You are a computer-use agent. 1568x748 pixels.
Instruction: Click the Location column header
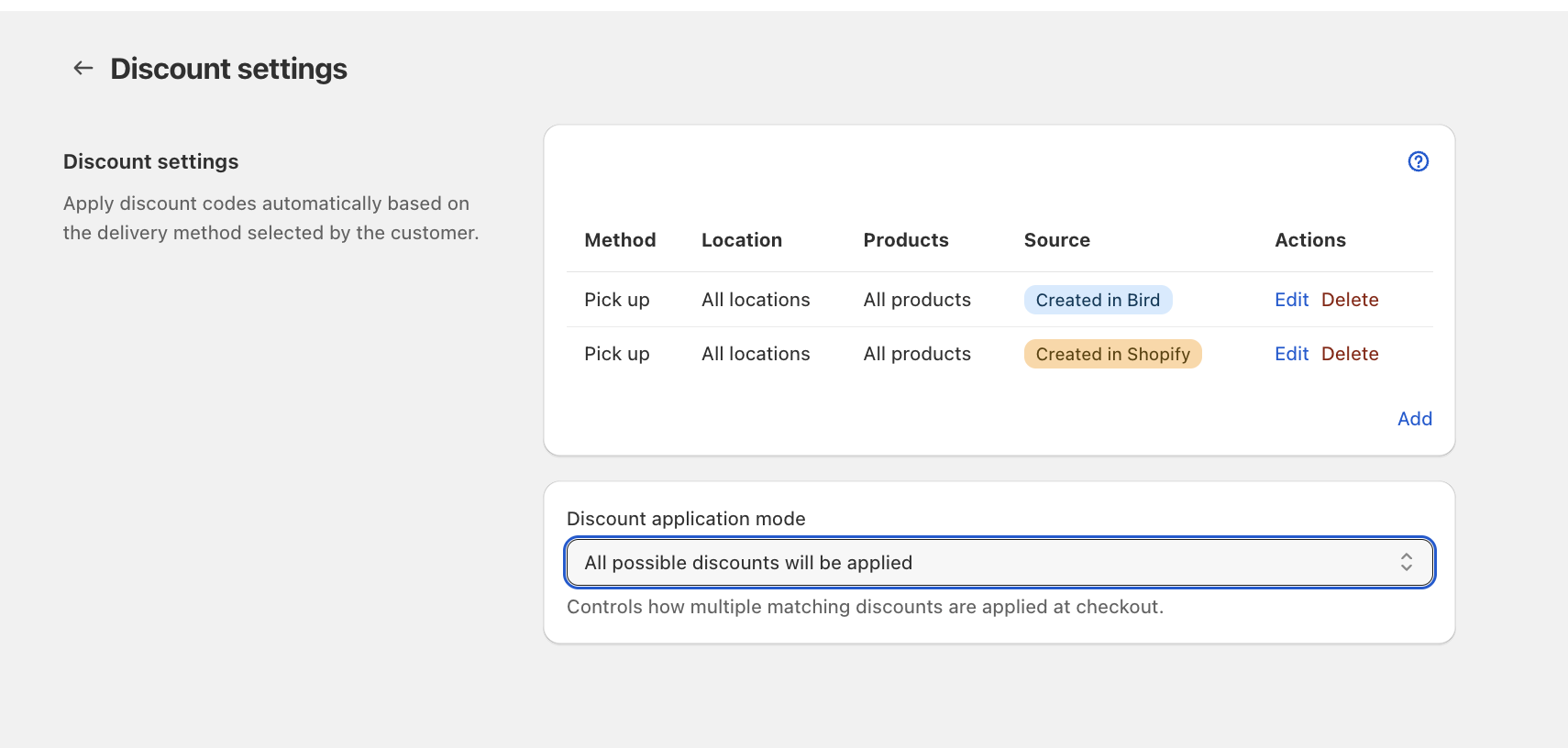click(x=742, y=240)
